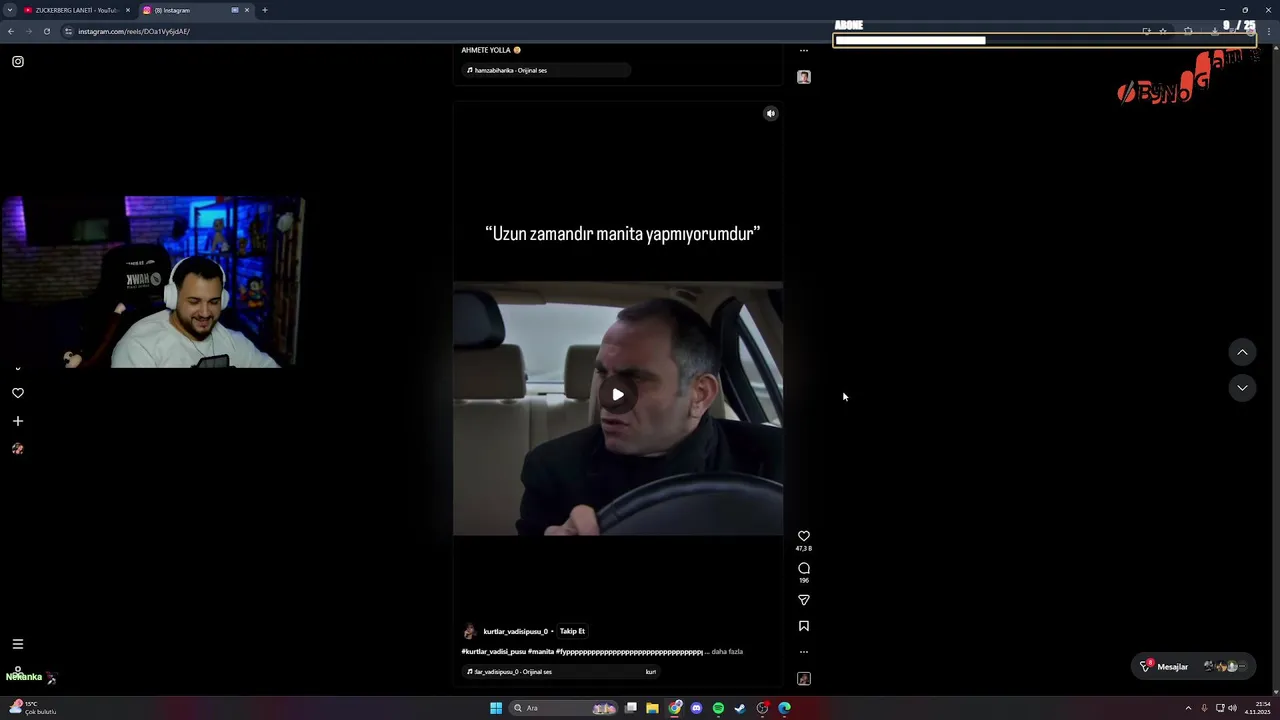
Task: Mute the reel with the speaker icon
Action: [x=771, y=114]
